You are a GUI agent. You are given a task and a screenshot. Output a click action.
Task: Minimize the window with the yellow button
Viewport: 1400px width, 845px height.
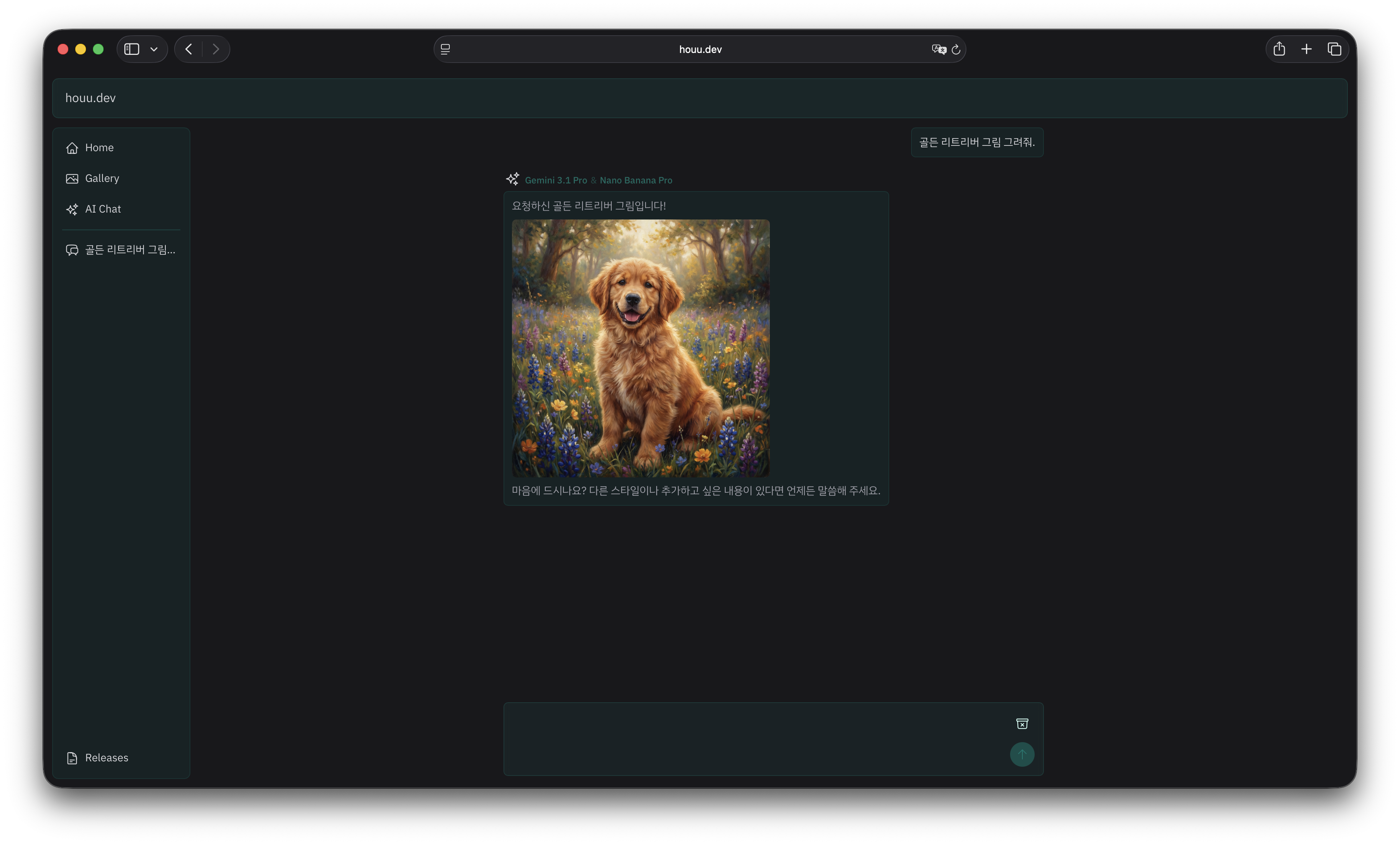pos(81,50)
